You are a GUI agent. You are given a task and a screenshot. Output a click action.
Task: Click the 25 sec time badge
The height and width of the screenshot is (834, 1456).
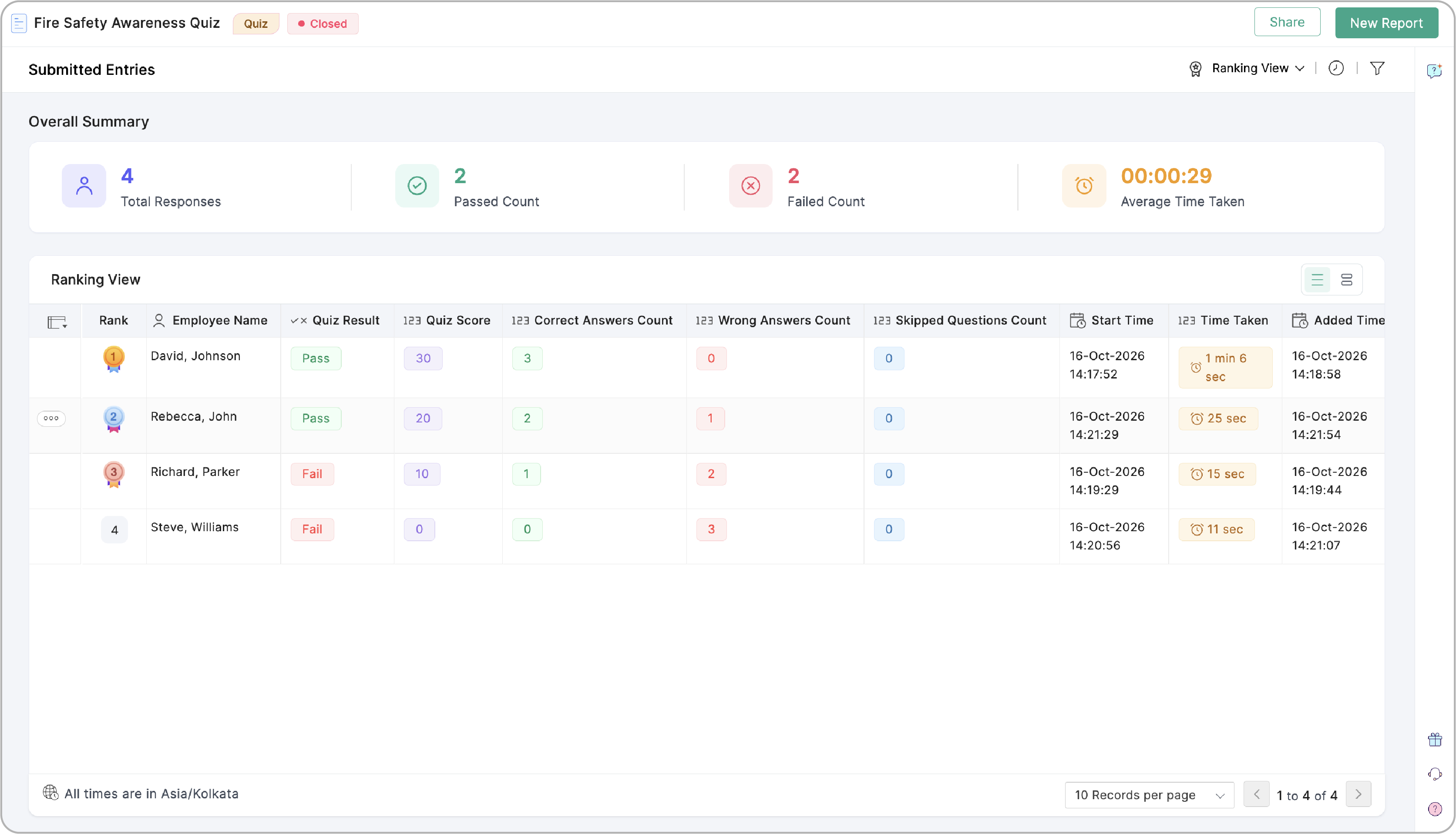[1217, 418]
